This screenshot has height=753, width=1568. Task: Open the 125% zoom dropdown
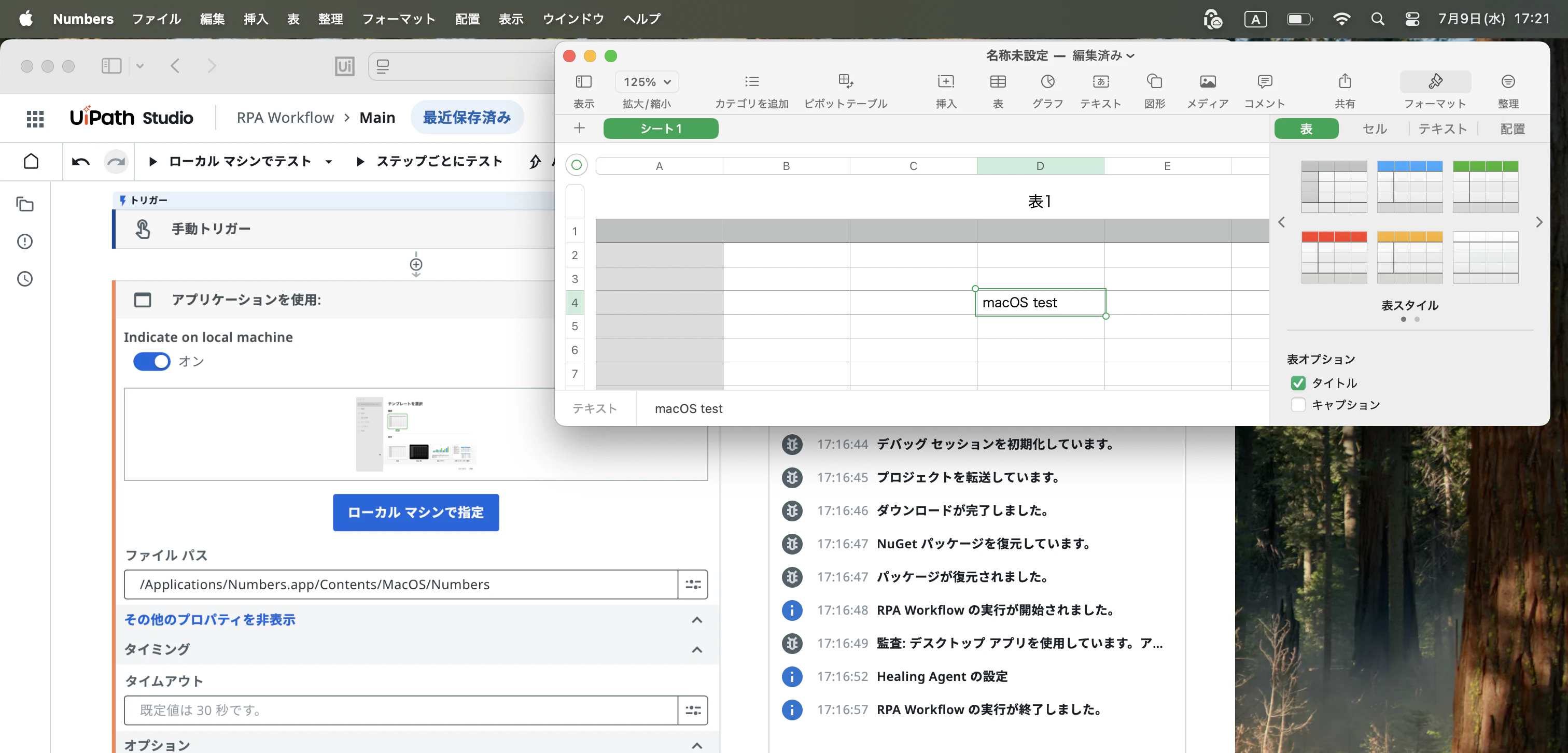647,81
